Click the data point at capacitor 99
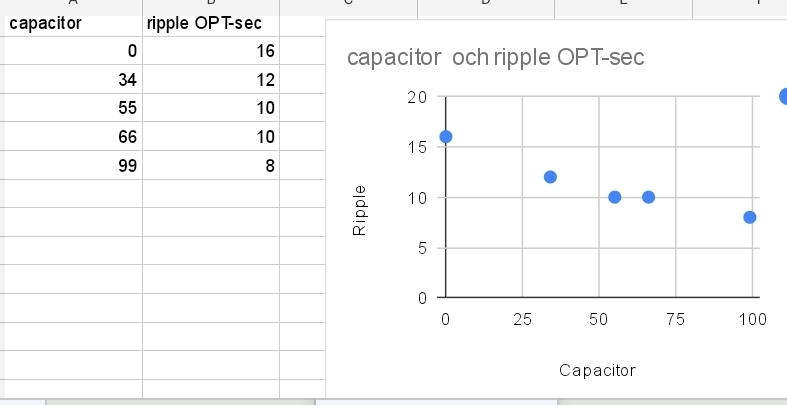This screenshot has height=405, width=787. pyautogui.click(x=749, y=217)
